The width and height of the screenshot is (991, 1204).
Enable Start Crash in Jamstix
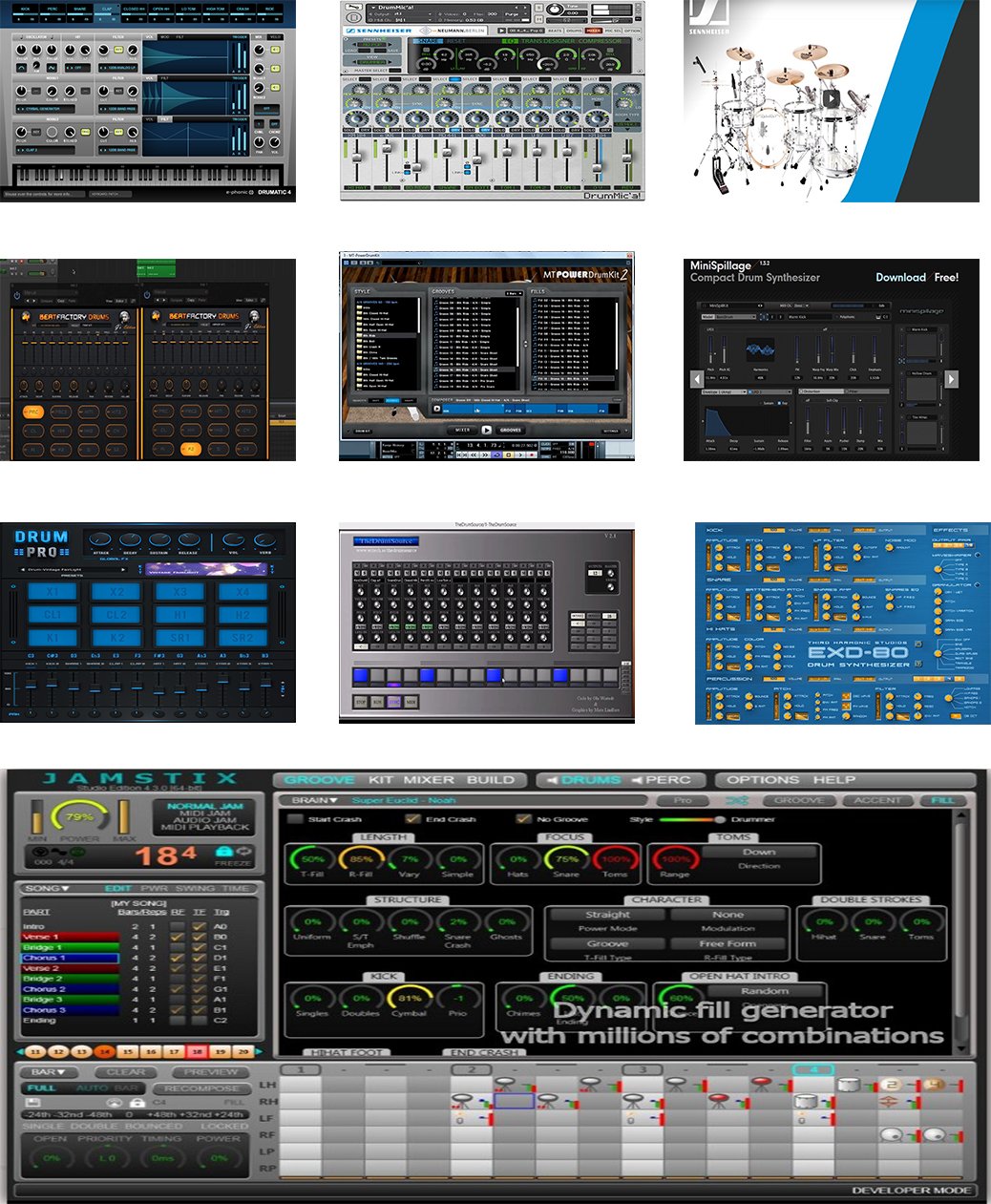point(295,821)
